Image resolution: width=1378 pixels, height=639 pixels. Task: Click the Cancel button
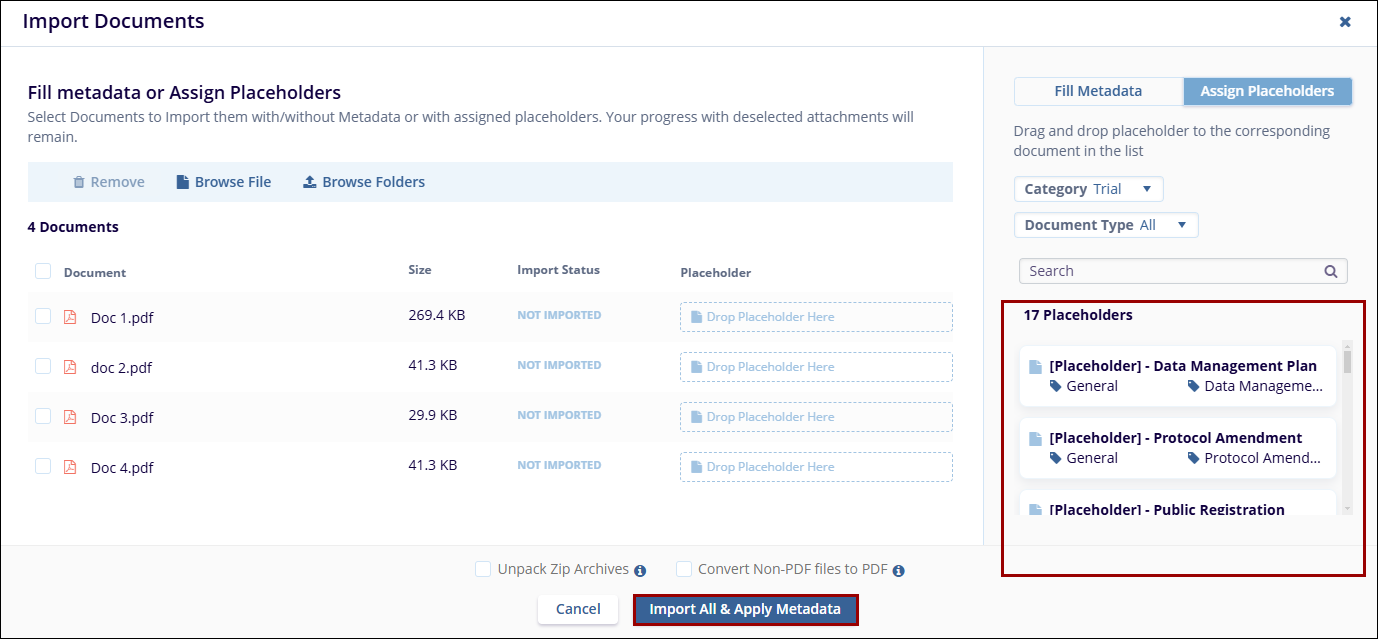click(578, 609)
